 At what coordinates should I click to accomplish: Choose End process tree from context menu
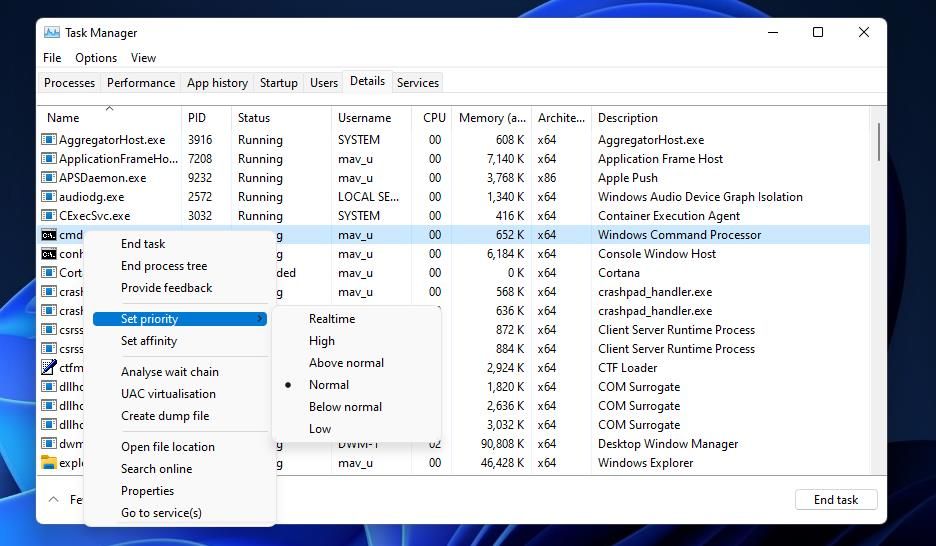click(164, 266)
